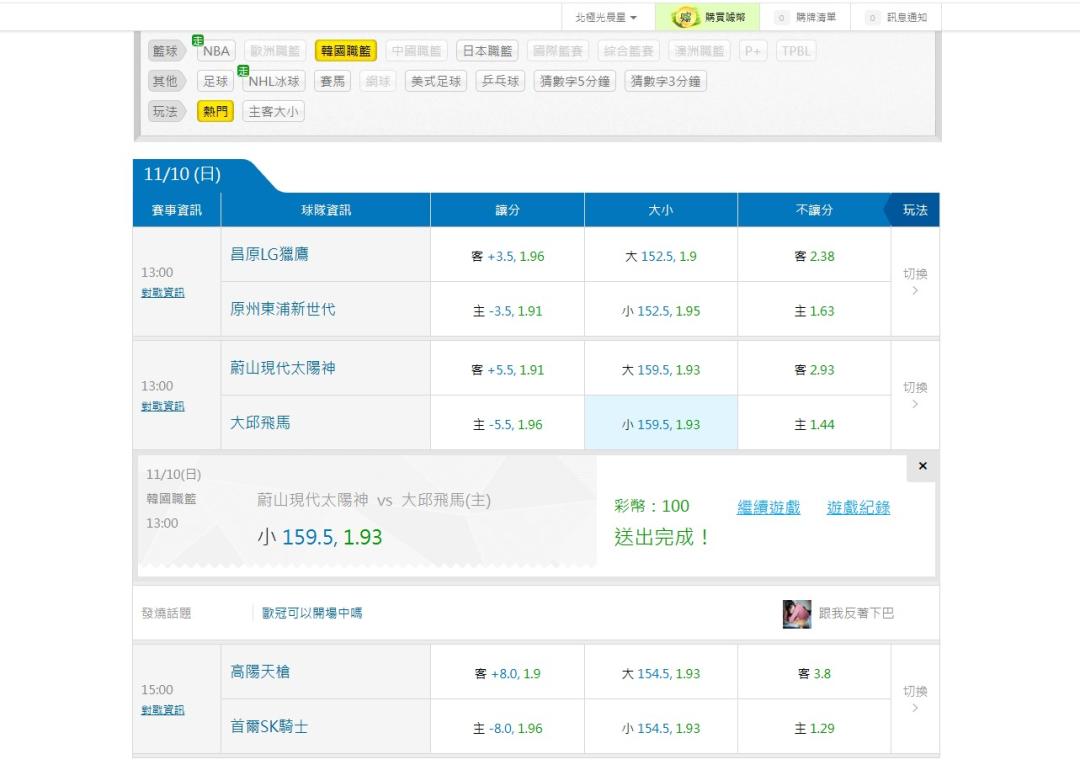Open 購牌清單 in the top bar

pyautogui.click(x=805, y=17)
